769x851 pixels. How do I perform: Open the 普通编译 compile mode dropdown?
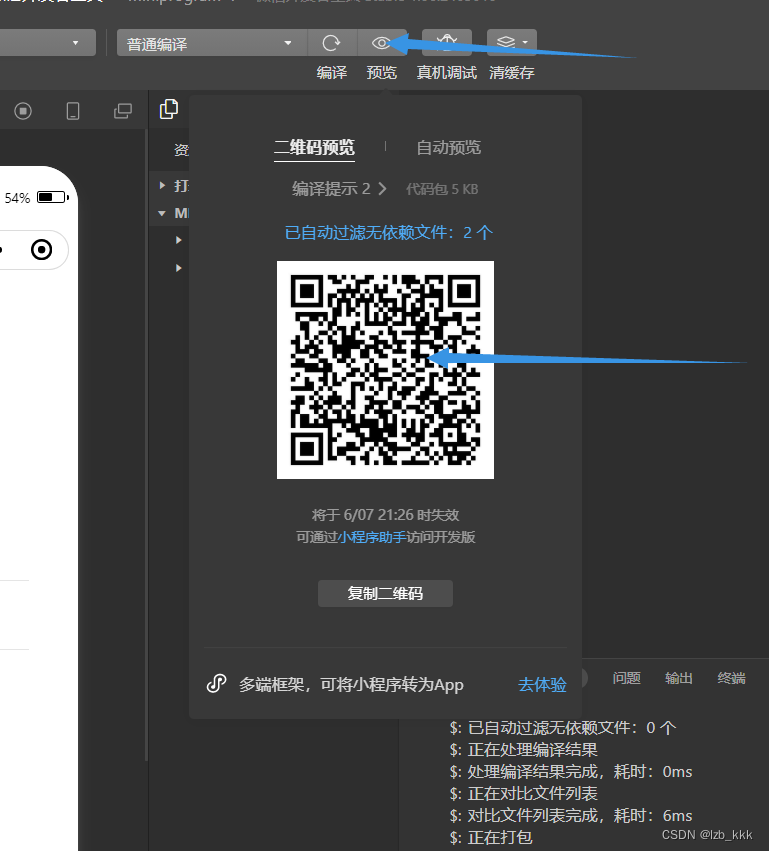(x=212, y=43)
